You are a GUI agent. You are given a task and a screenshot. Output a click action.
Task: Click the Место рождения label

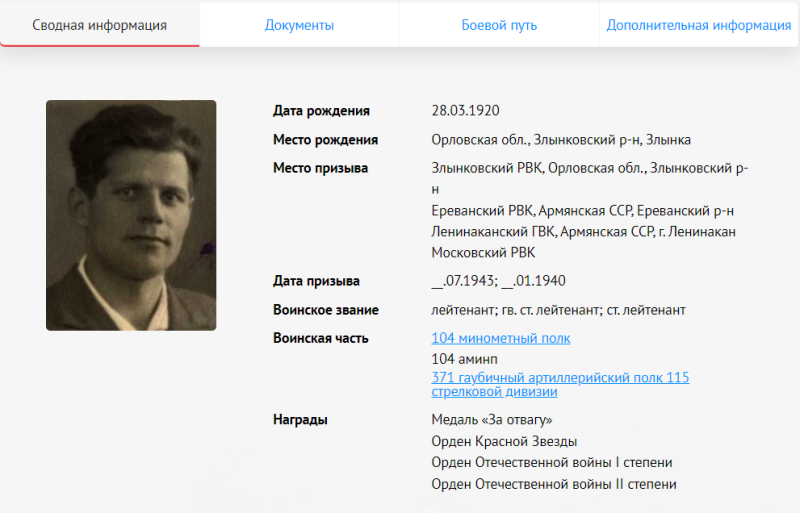pos(325,139)
